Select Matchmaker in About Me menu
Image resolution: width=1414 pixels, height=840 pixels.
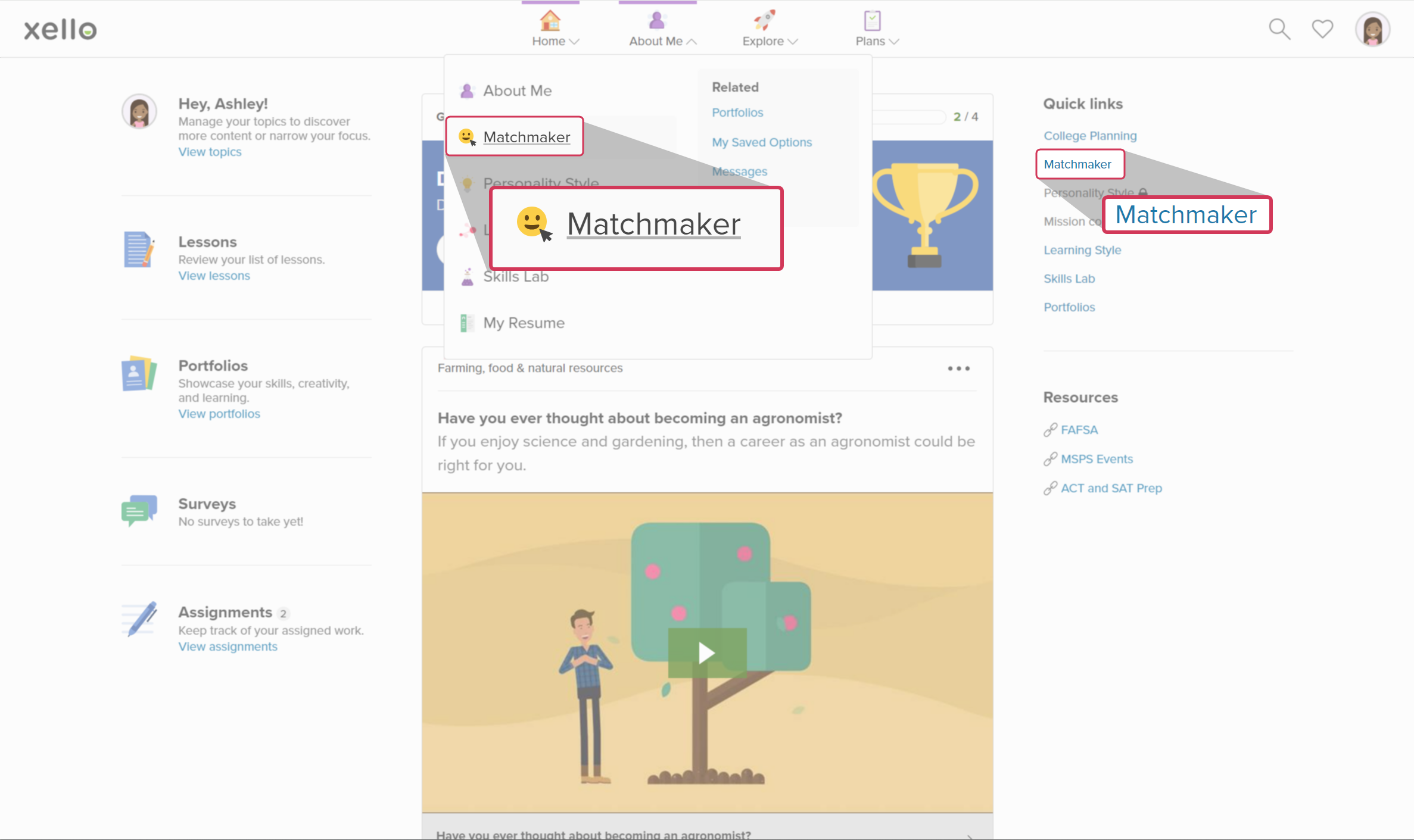[527, 137]
